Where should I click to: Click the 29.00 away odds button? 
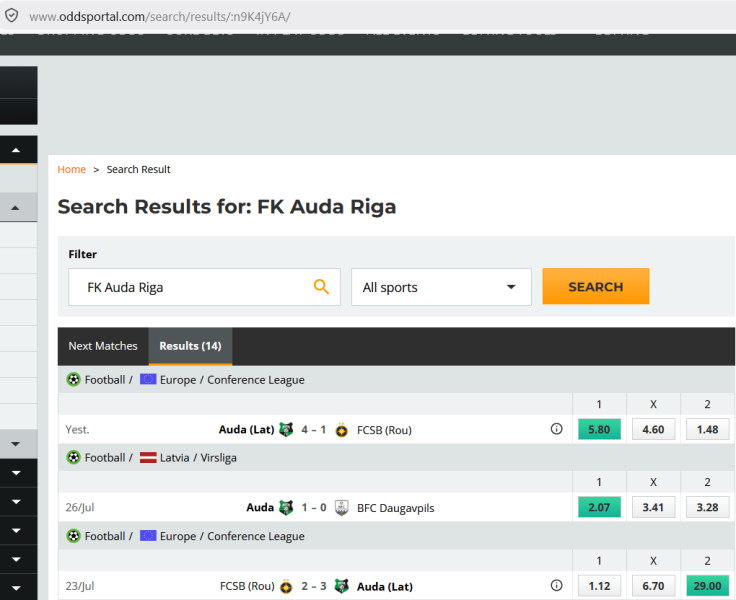pos(707,585)
